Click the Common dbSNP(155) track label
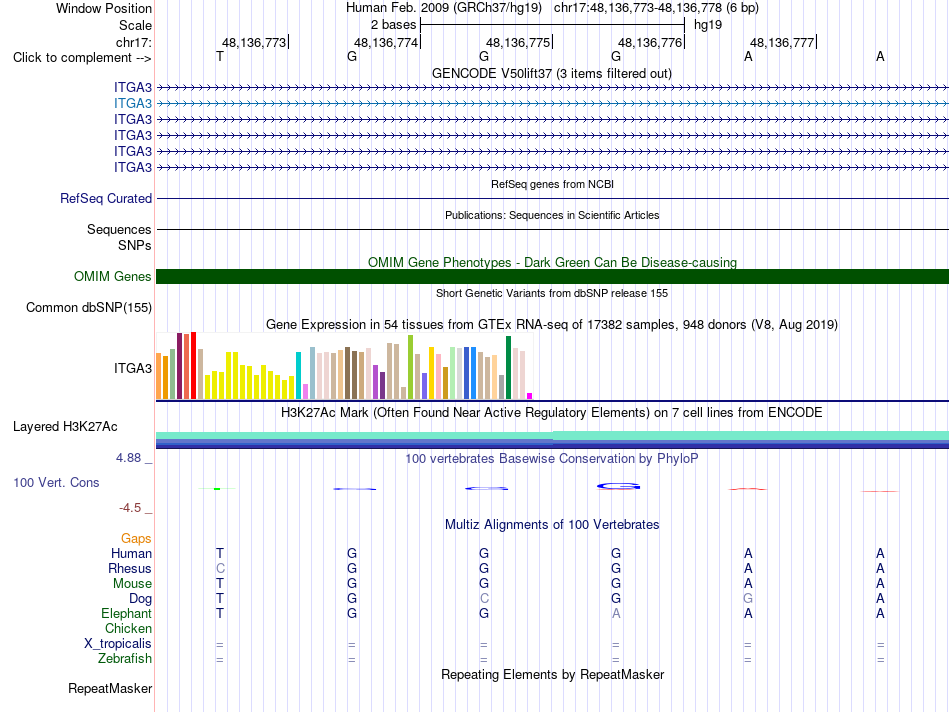This screenshot has width=950, height=712. 88,308
